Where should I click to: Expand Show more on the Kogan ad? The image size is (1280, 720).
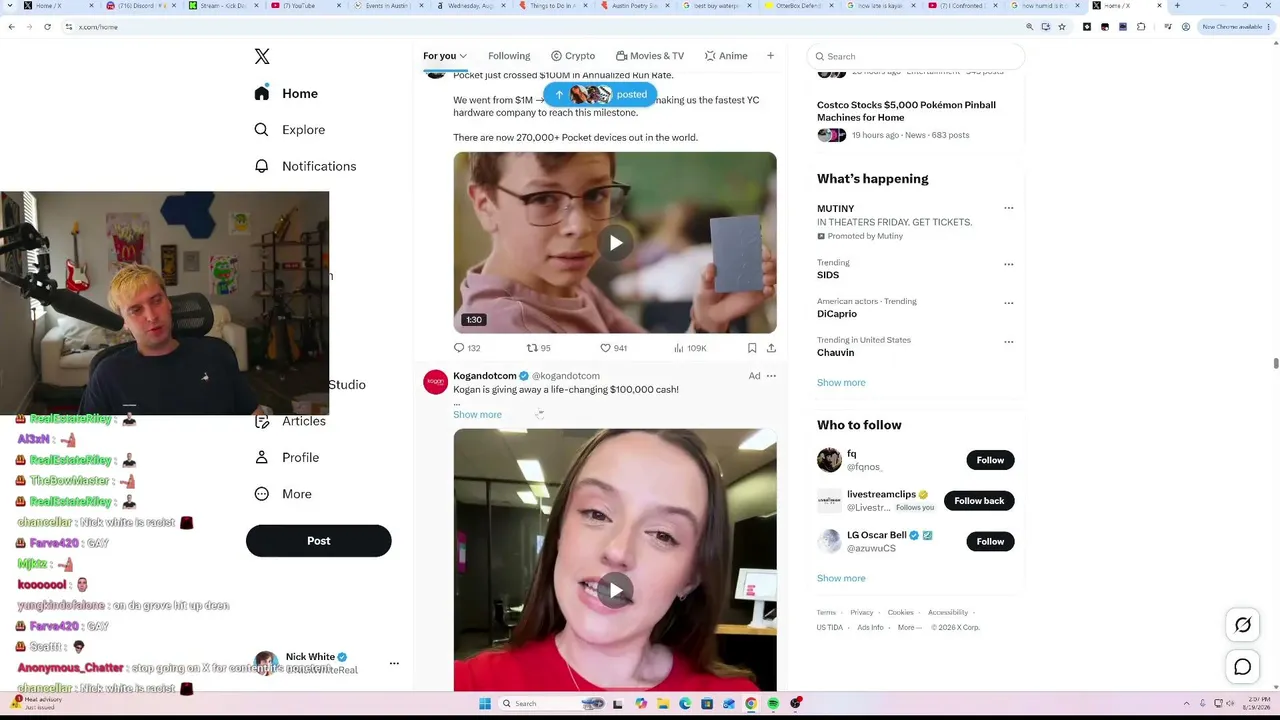[x=477, y=415]
